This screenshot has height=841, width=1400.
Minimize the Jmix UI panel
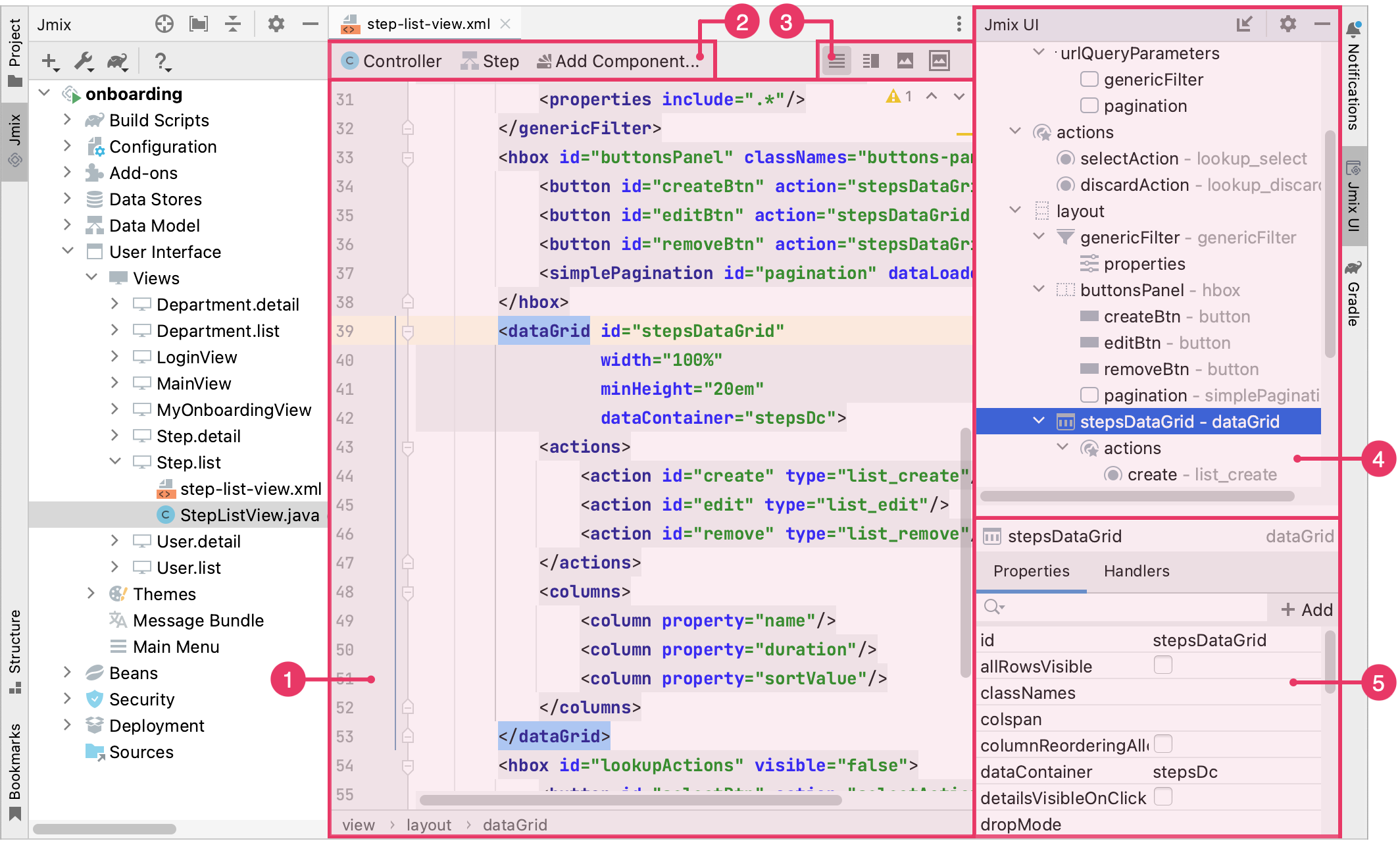pos(1322,24)
